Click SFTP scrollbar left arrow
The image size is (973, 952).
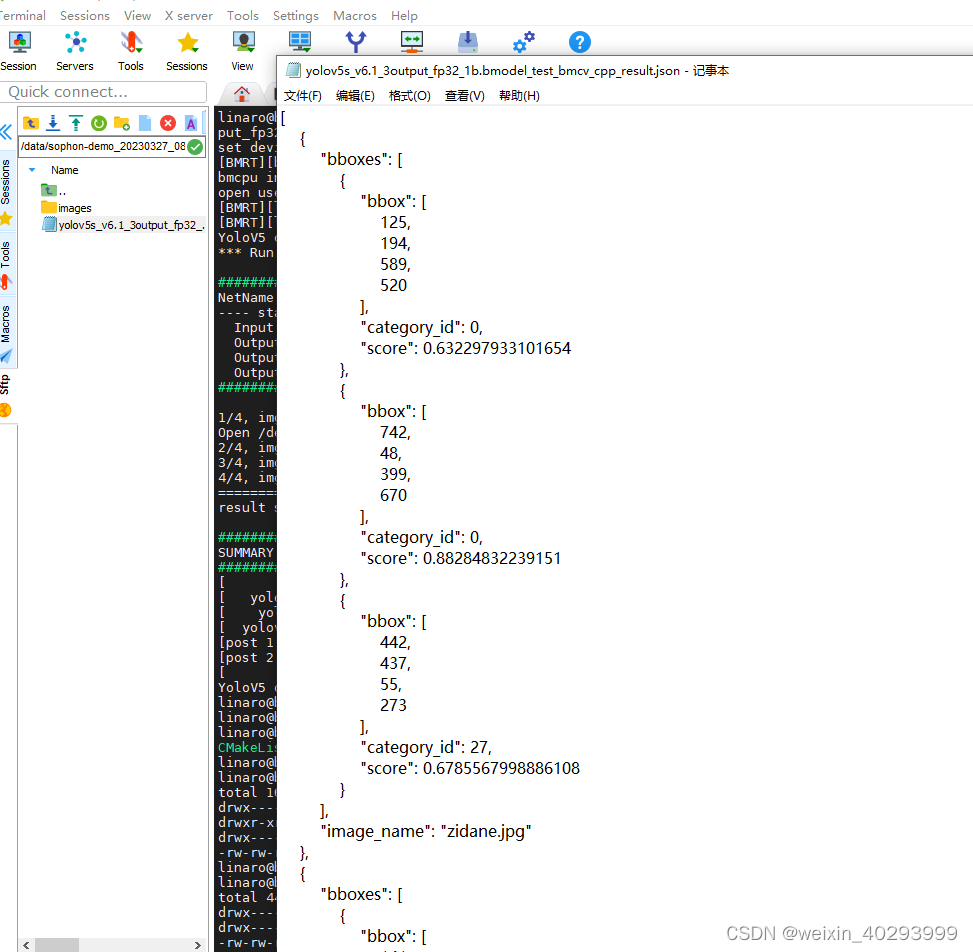coord(26,945)
